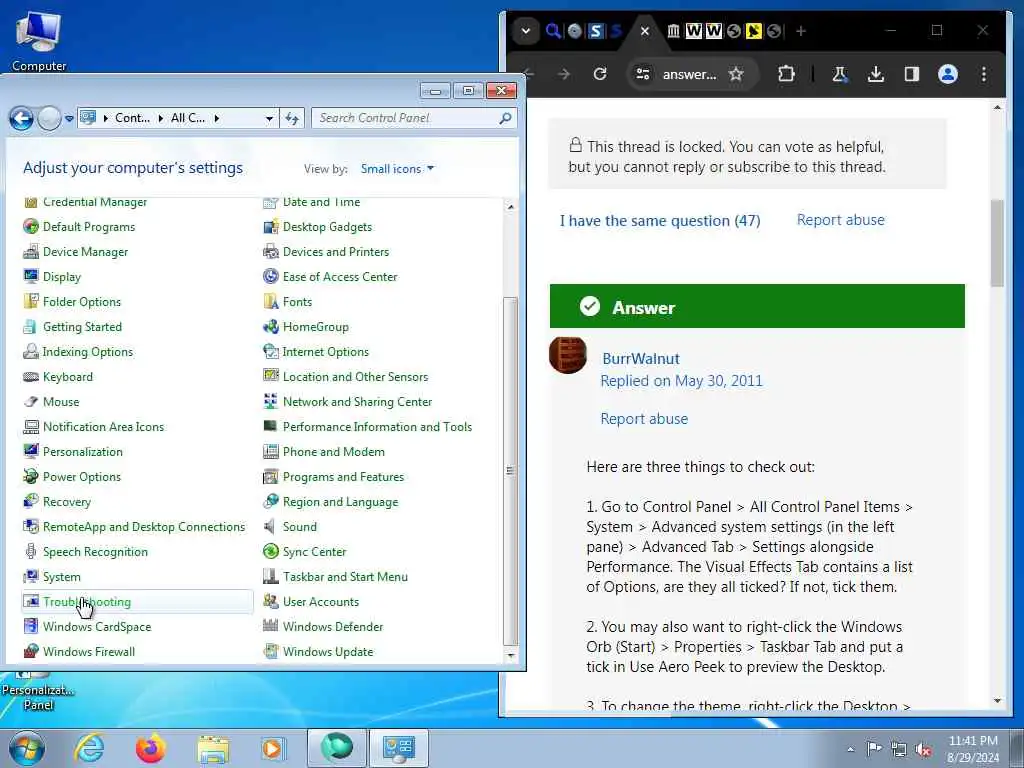
Task: Open Folder Options
Action: 82,302
